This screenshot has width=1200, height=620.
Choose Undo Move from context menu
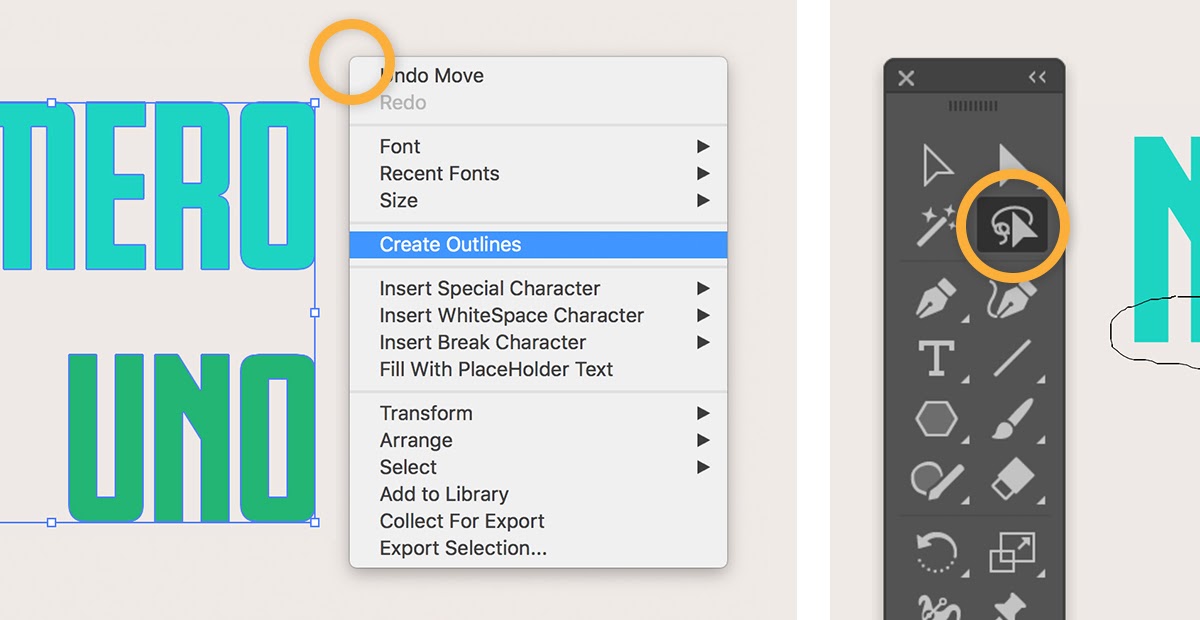[538, 76]
